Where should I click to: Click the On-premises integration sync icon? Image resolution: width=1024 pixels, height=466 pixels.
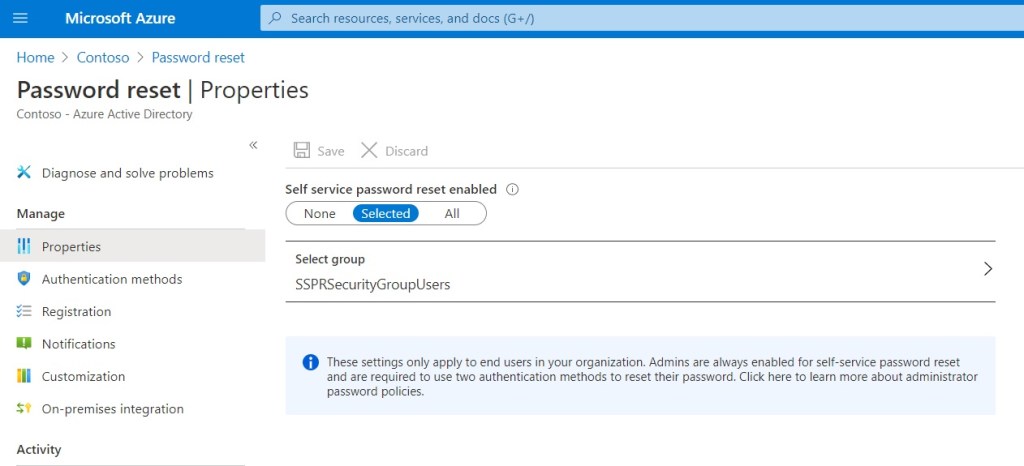point(24,409)
